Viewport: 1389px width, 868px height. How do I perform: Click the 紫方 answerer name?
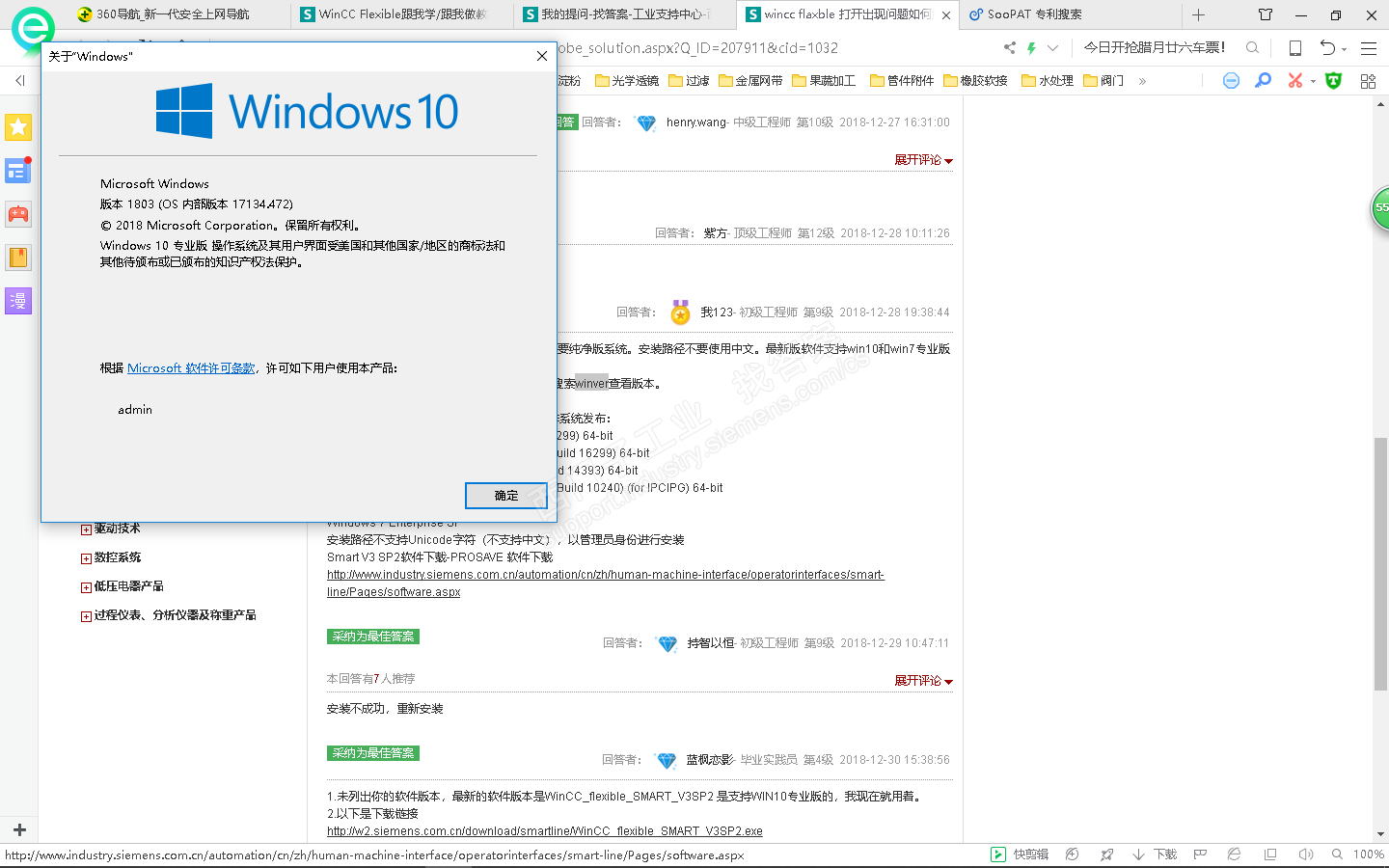pos(716,233)
